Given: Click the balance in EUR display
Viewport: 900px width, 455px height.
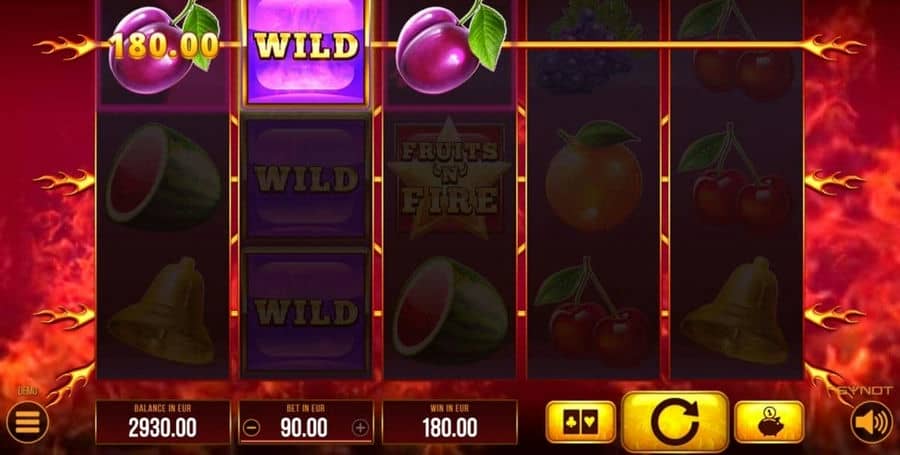Looking at the screenshot, I should tap(162, 422).
